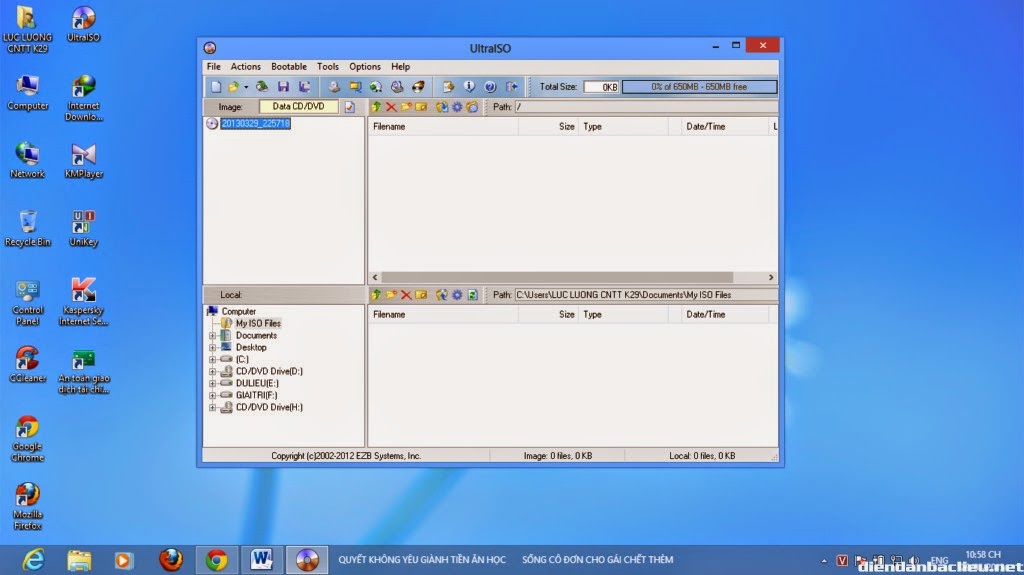Click Rename icon in Image toolbar
The image size is (1024, 575).
(x=421, y=107)
